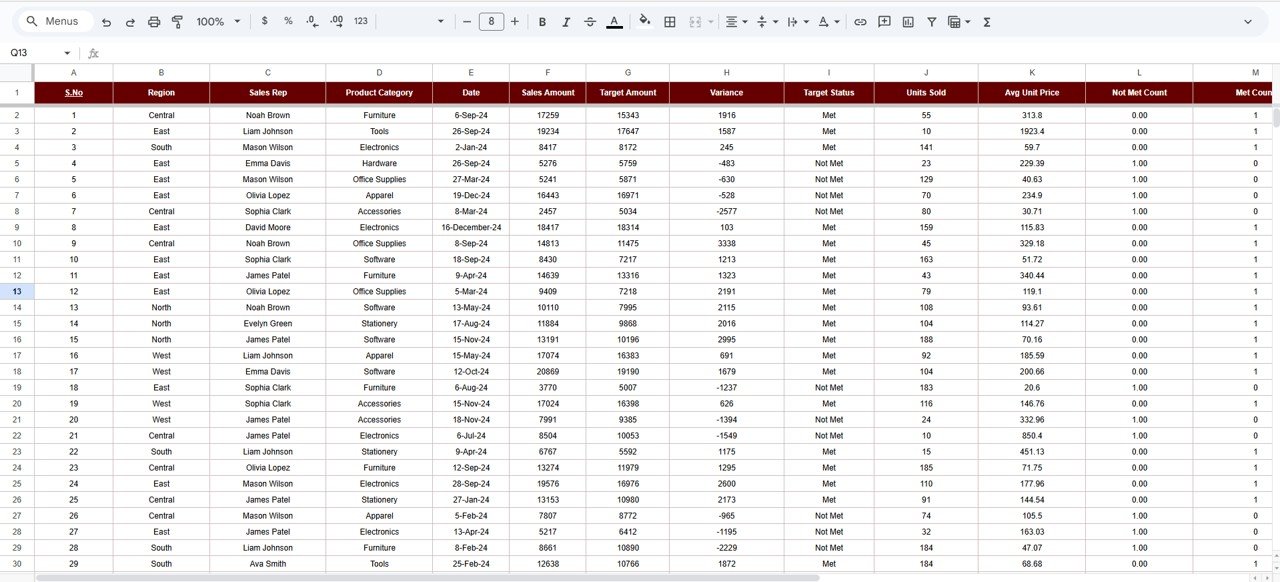Viewport: 1280px width, 582px height.
Task: Insert a link
Action: (x=860, y=21)
